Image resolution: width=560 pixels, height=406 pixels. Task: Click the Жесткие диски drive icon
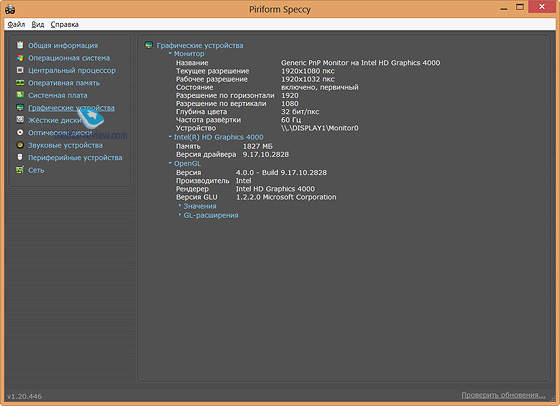pyautogui.click(x=20, y=120)
